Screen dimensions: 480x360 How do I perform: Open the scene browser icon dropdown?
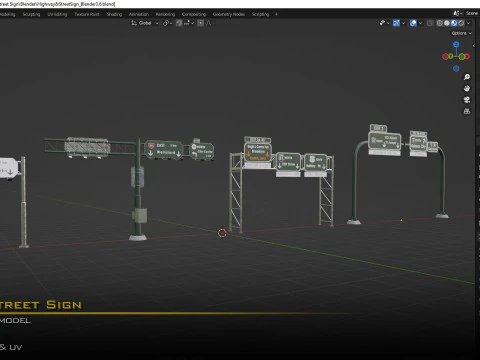click(458, 13)
